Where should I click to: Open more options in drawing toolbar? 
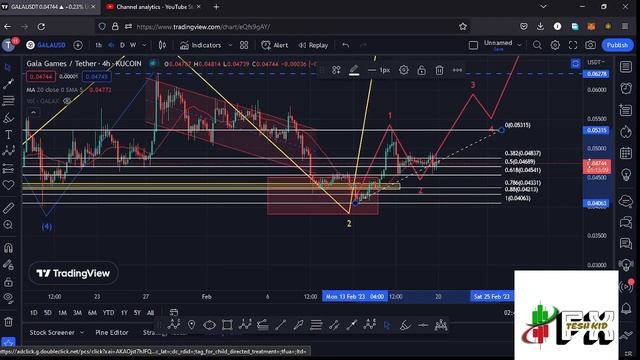(x=457, y=70)
